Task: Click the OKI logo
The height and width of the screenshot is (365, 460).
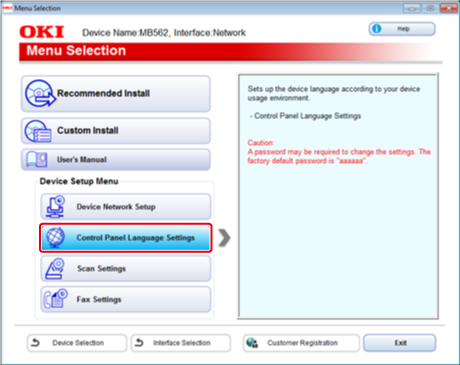Action: coord(42,32)
